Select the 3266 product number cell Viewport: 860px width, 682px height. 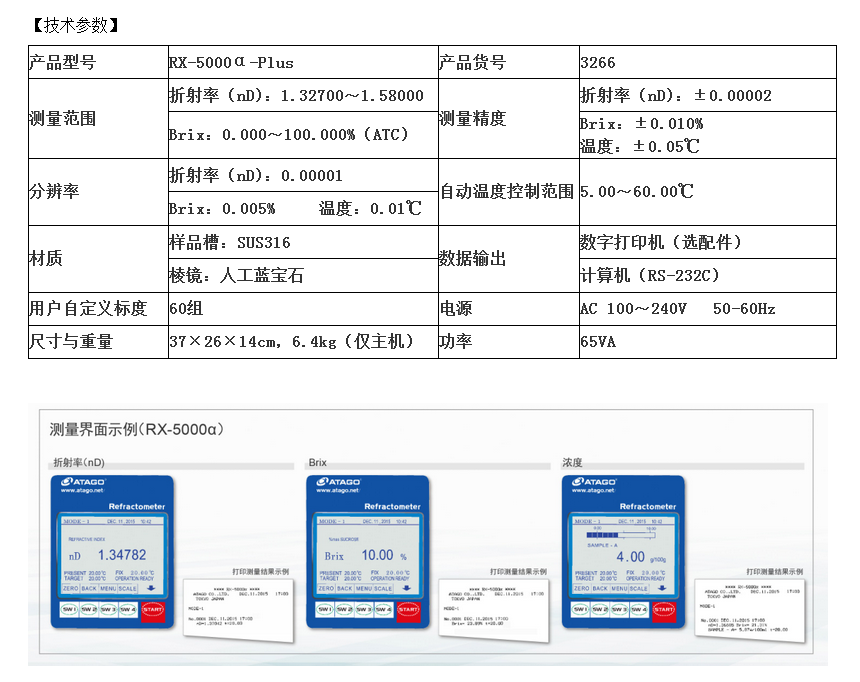point(708,62)
